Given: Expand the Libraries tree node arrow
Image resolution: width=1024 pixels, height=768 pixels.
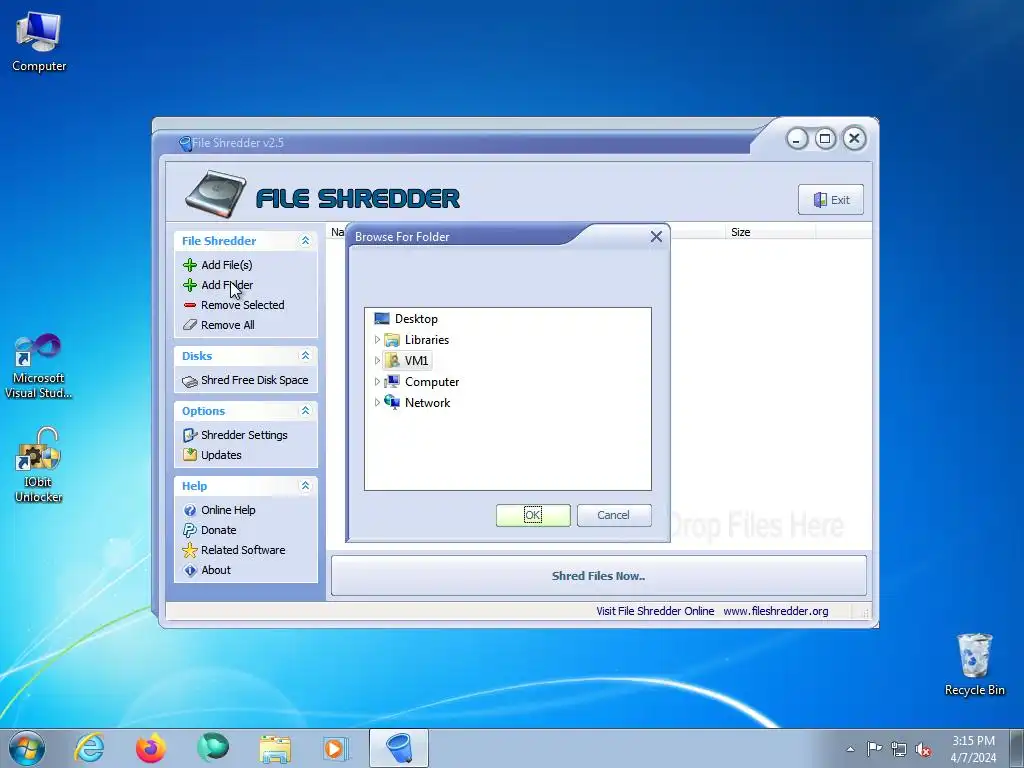Looking at the screenshot, I should 377,340.
